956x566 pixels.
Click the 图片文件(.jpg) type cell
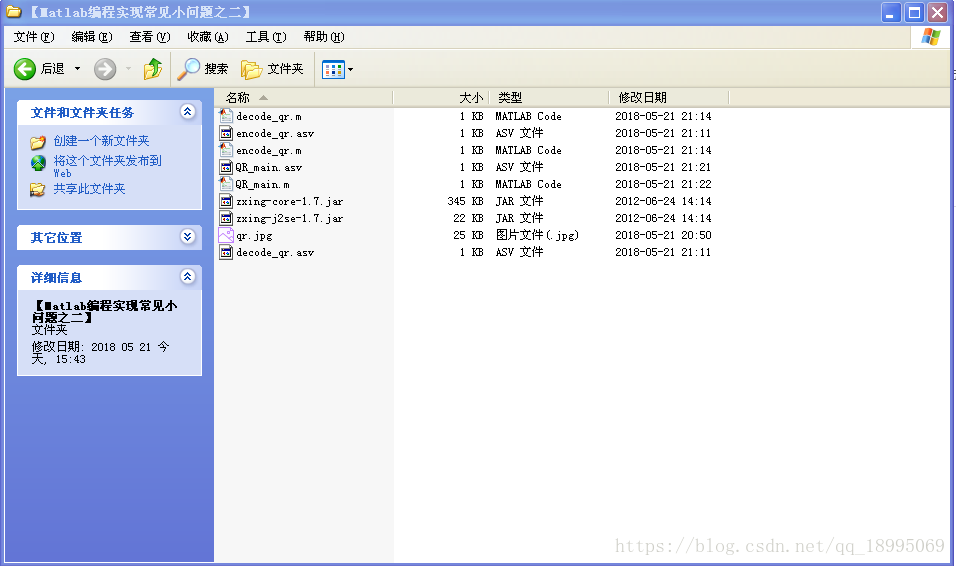pyautogui.click(x=537, y=235)
